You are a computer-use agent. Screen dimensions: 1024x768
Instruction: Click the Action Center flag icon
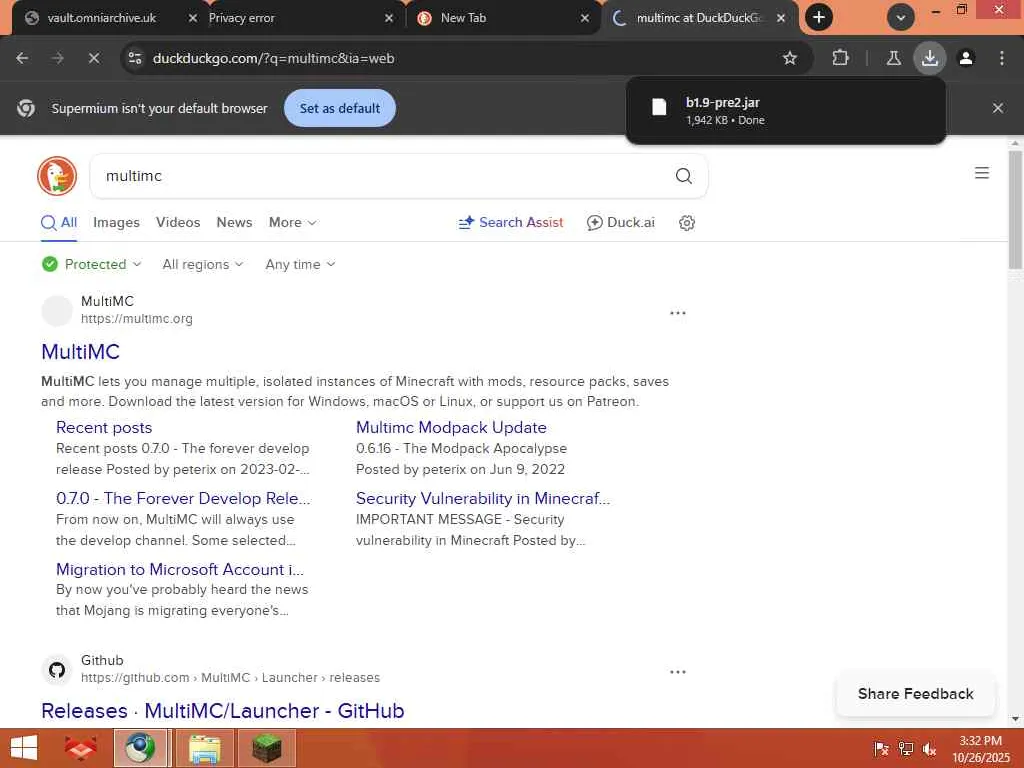[881, 749]
